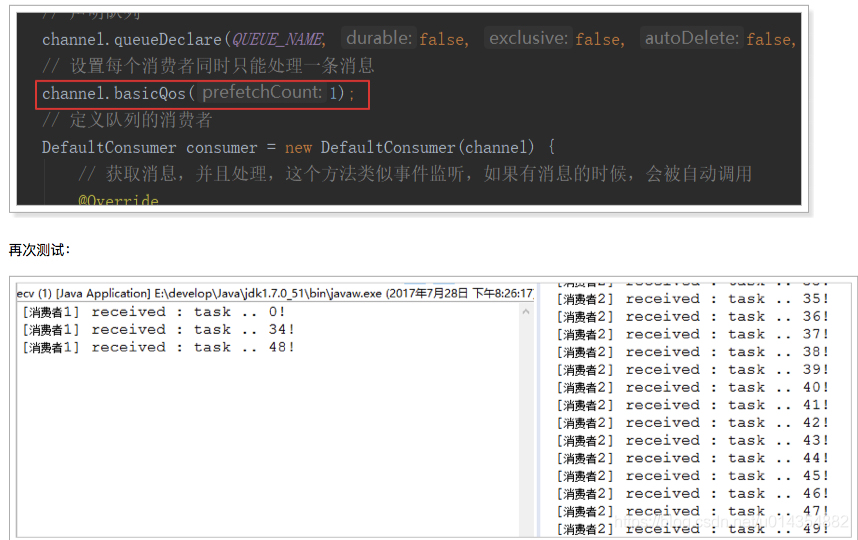The width and height of the screenshot is (858, 540).
Task: Click the 消费者2 received task 45 line
Action: point(693,475)
